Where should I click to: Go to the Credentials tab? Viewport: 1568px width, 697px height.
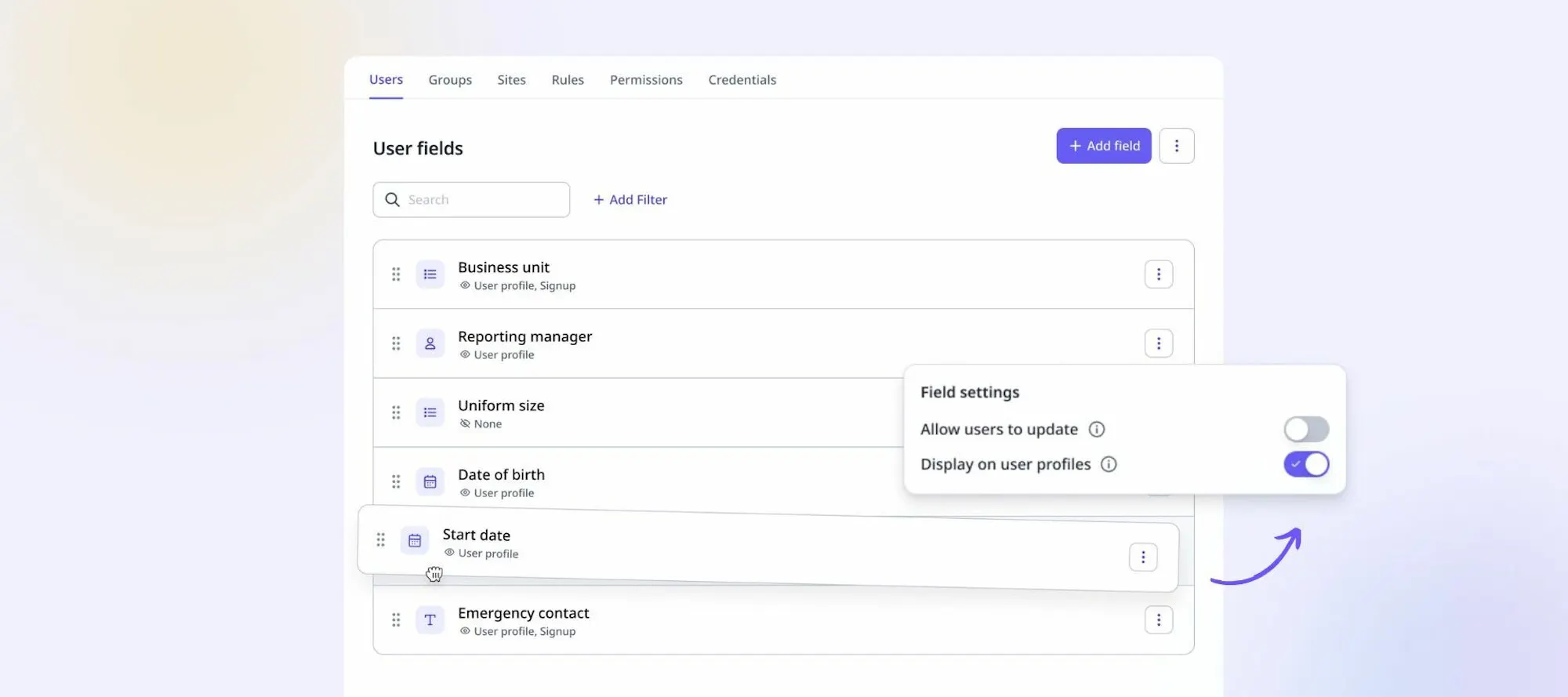tap(742, 80)
